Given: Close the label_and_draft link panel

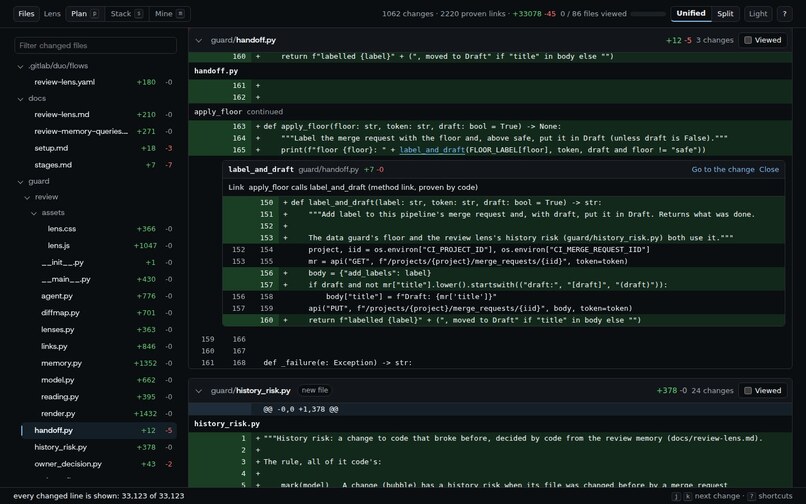Looking at the screenshot, I should point(769,170).
